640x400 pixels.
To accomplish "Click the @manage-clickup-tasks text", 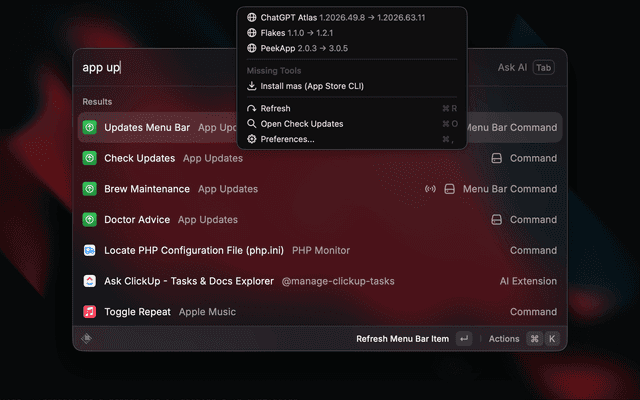I will pos(338,281).
